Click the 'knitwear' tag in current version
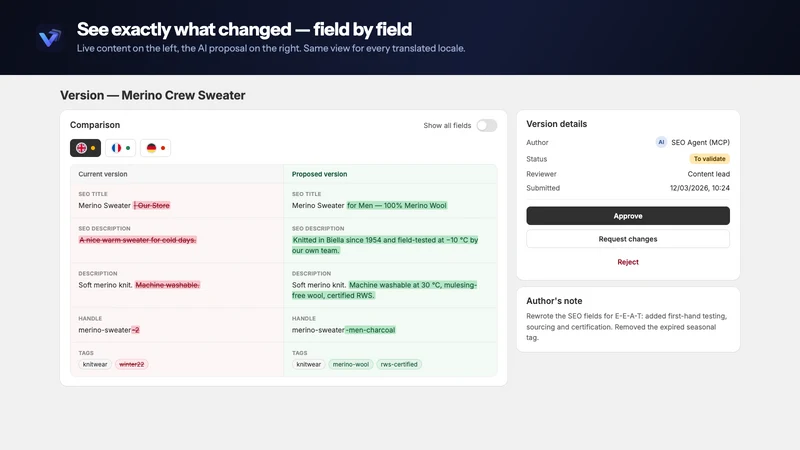The image size is (800, 450). [95, 364]
